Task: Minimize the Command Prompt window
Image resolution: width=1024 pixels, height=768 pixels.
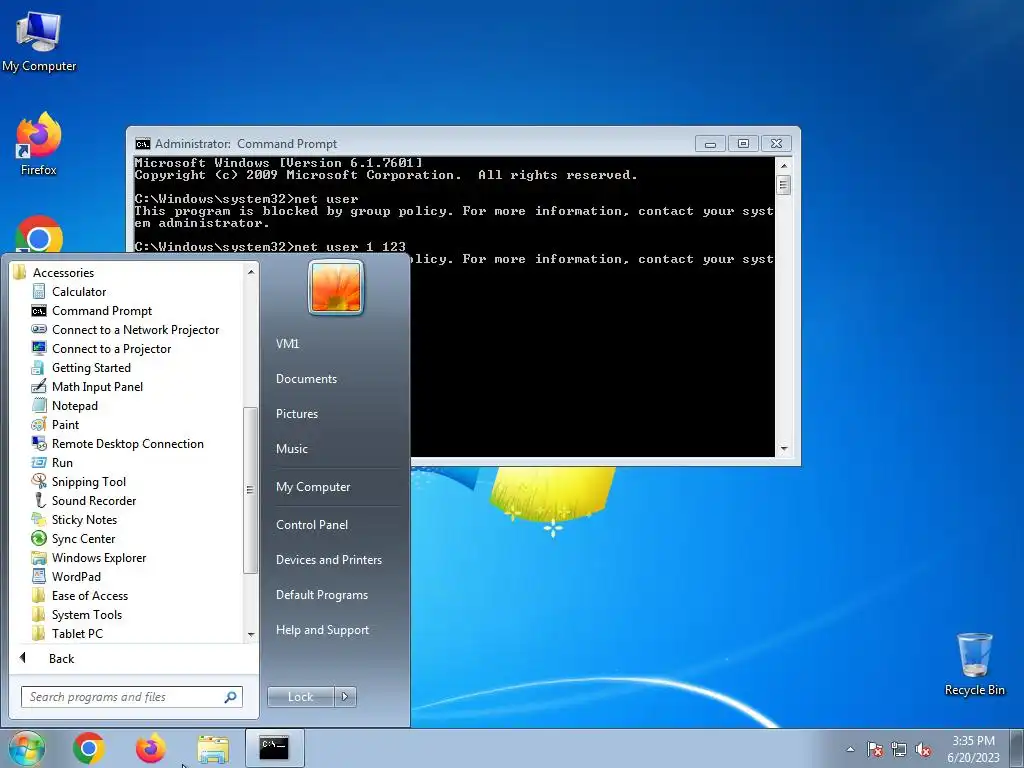Action: point(711,144)
